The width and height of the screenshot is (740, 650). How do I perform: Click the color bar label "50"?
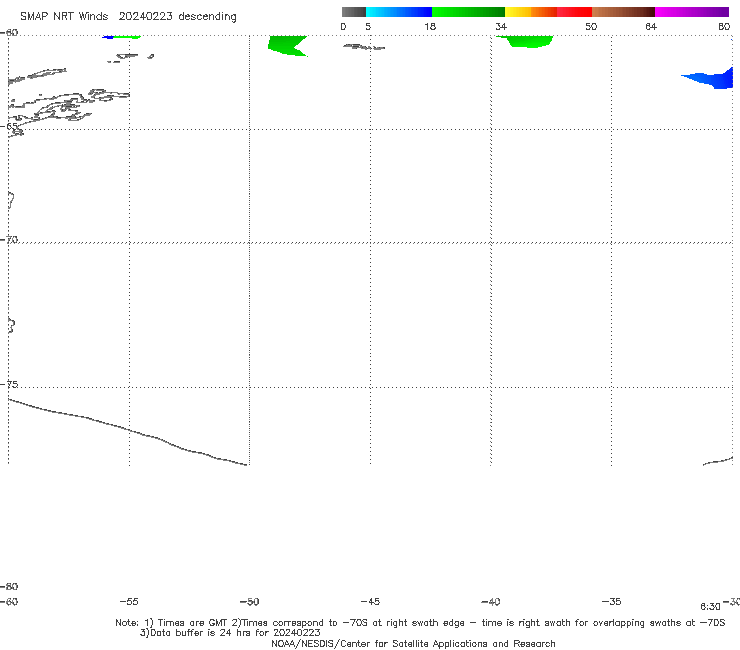coord(591,27)
